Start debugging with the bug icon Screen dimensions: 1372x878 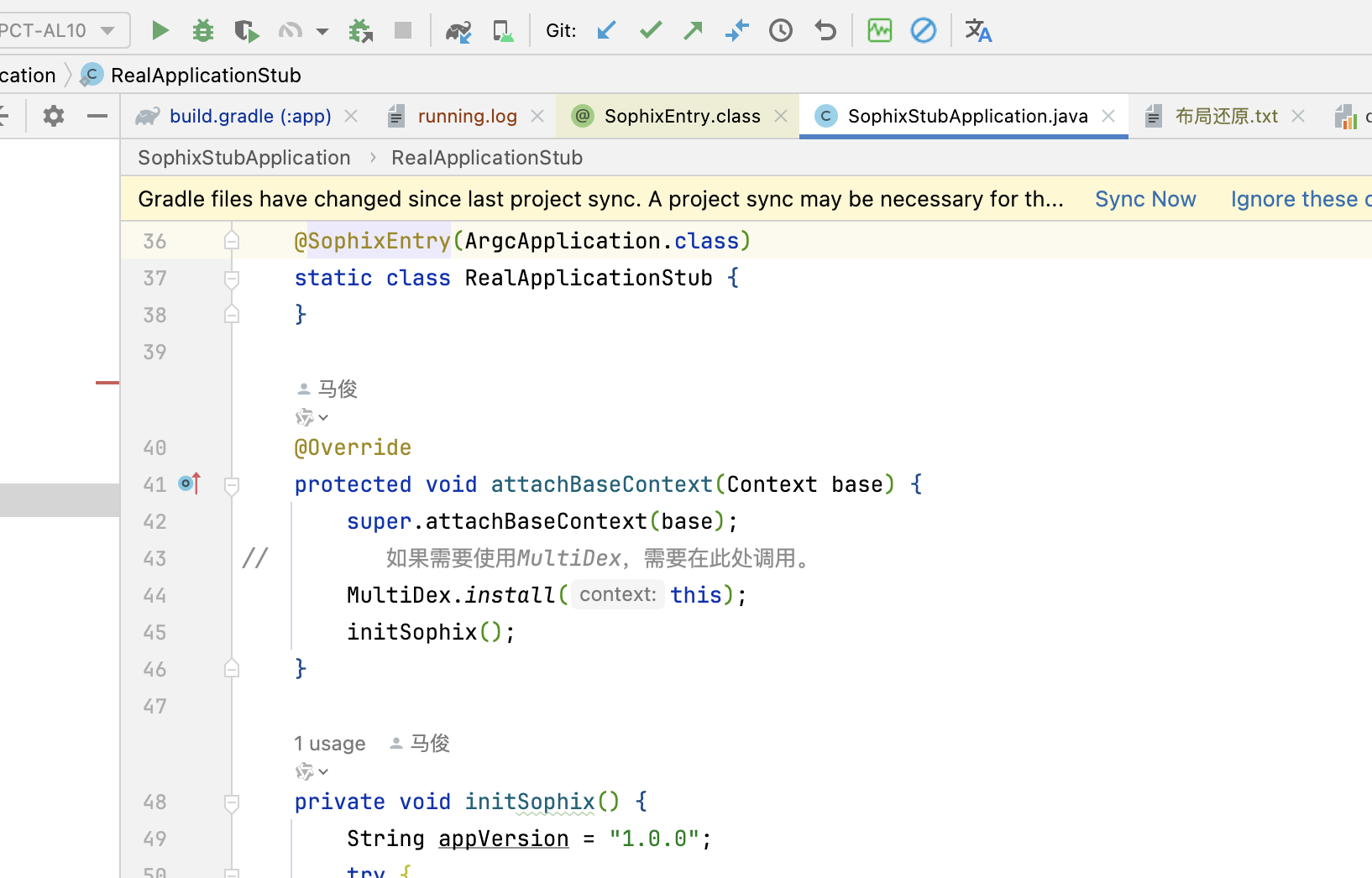(203, 31)
